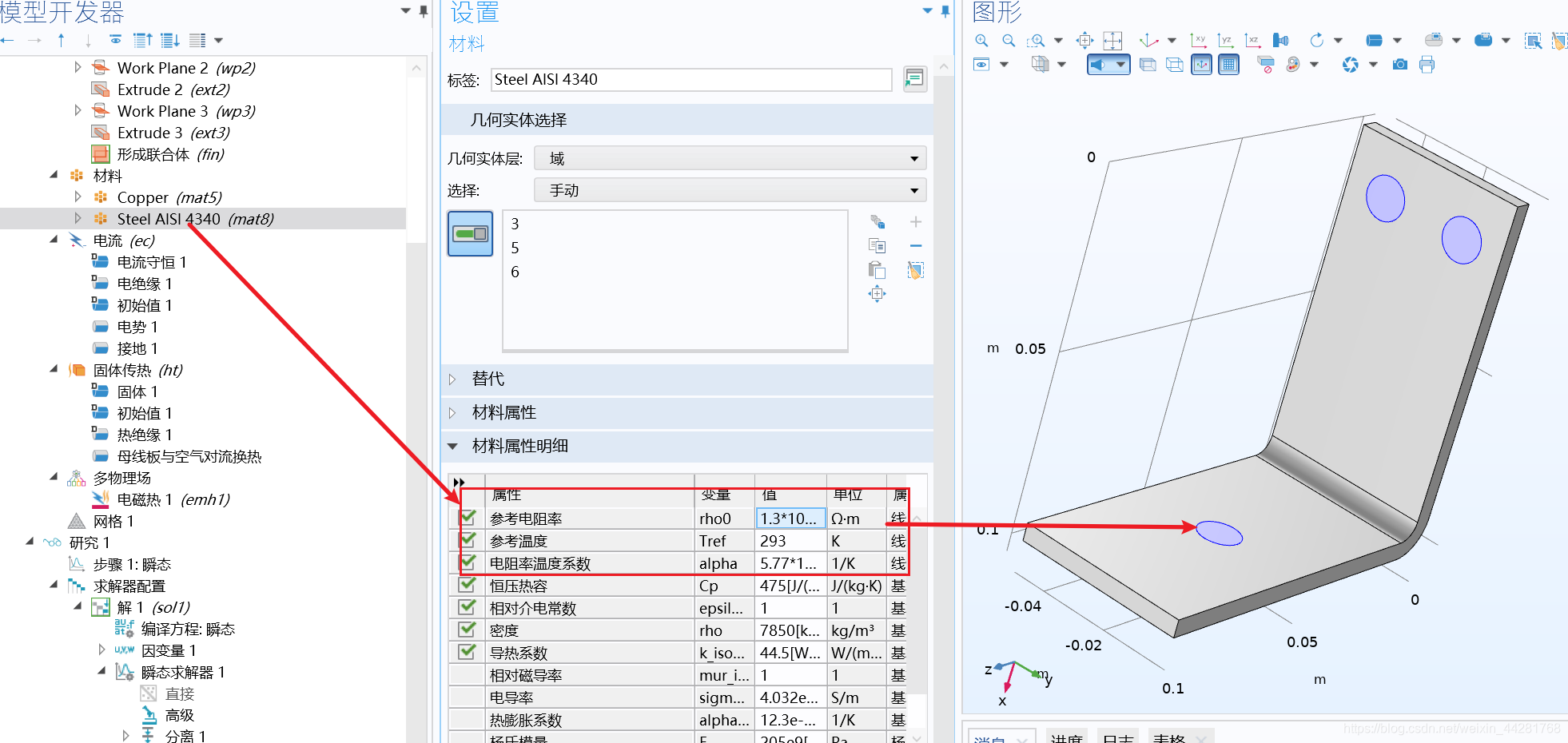Select the Steel AISI 4340 material node
The height and width of the screenshot is (743, 1568).
click(195, 219)
